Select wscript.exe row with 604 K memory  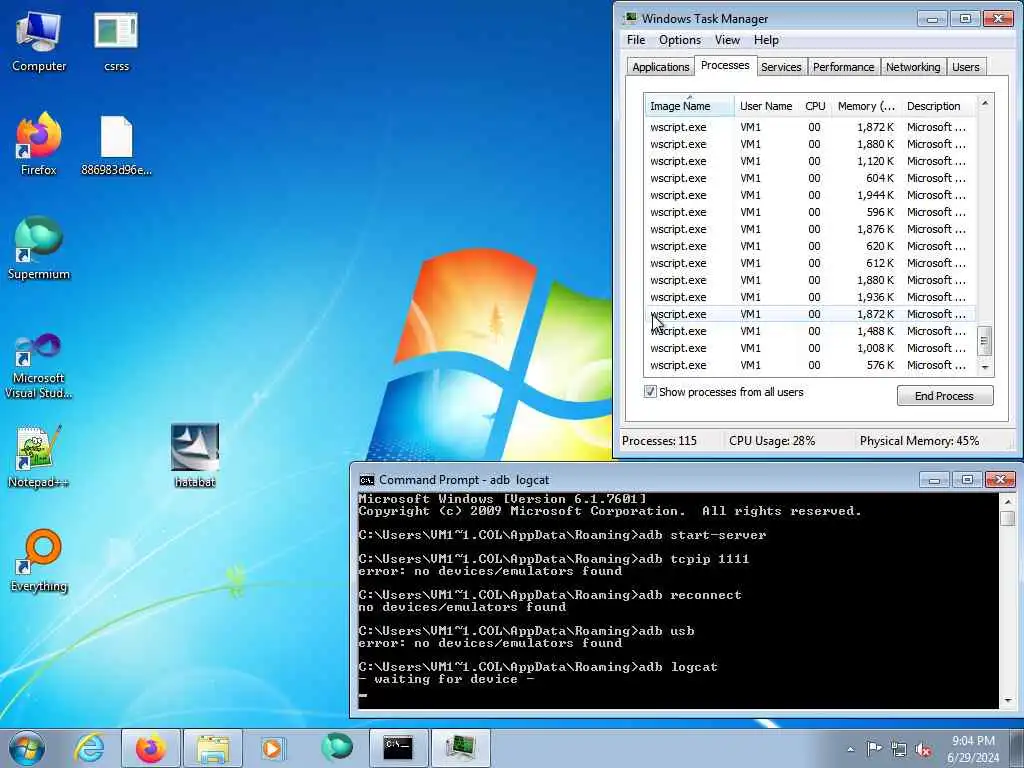coord(810,178)
